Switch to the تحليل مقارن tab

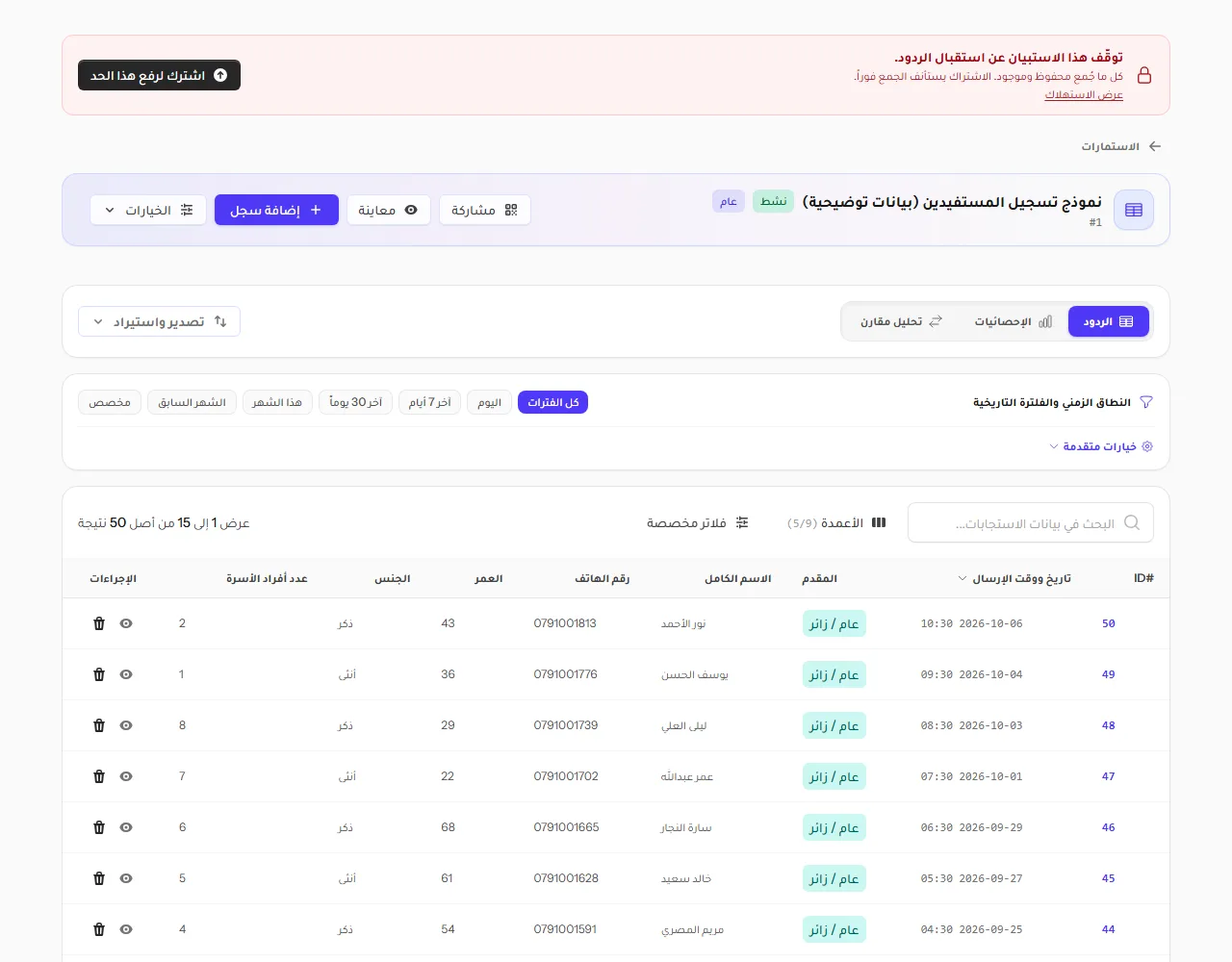point(901,321)
